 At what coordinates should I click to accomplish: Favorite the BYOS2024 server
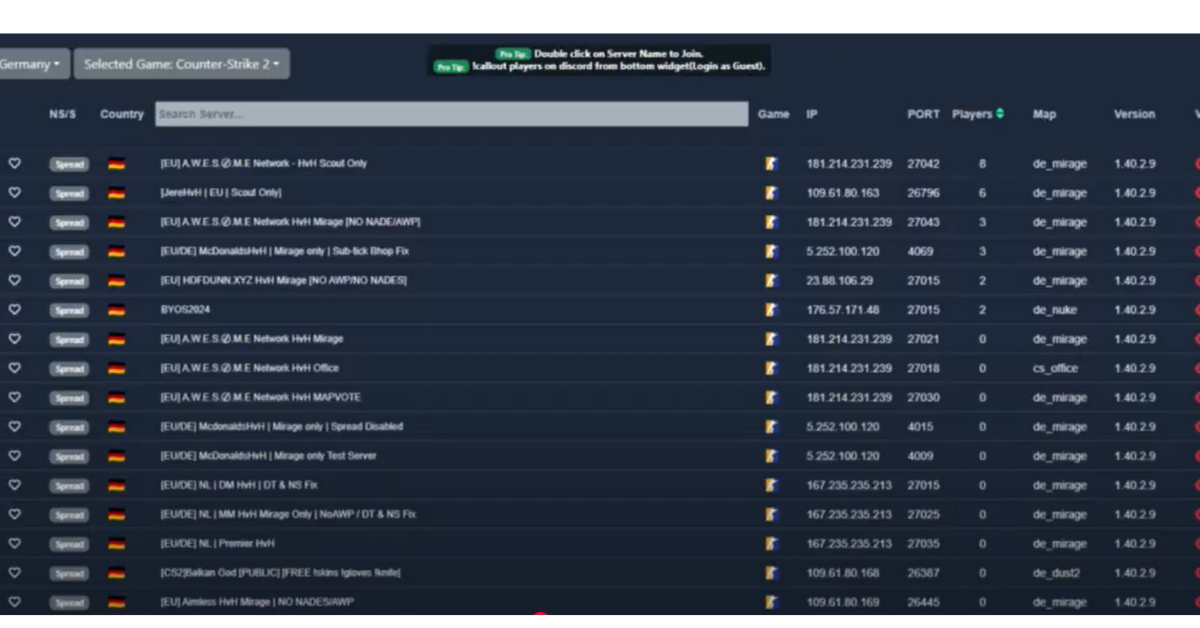(x=15, y=309)
